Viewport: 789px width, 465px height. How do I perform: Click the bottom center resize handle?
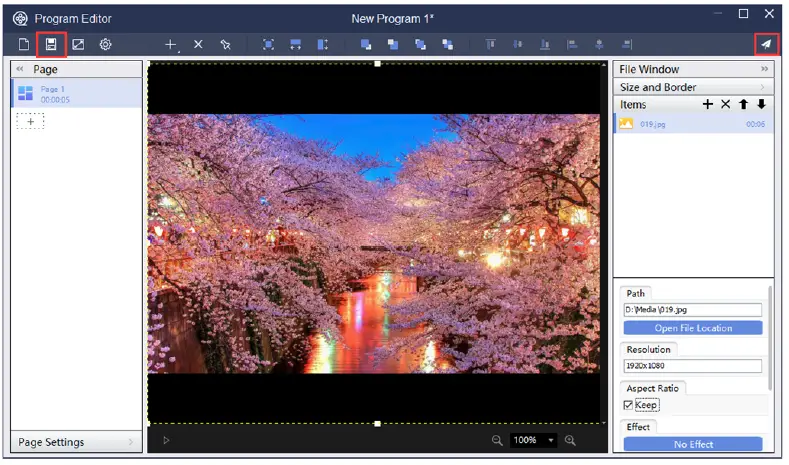(x=377, y=424)
